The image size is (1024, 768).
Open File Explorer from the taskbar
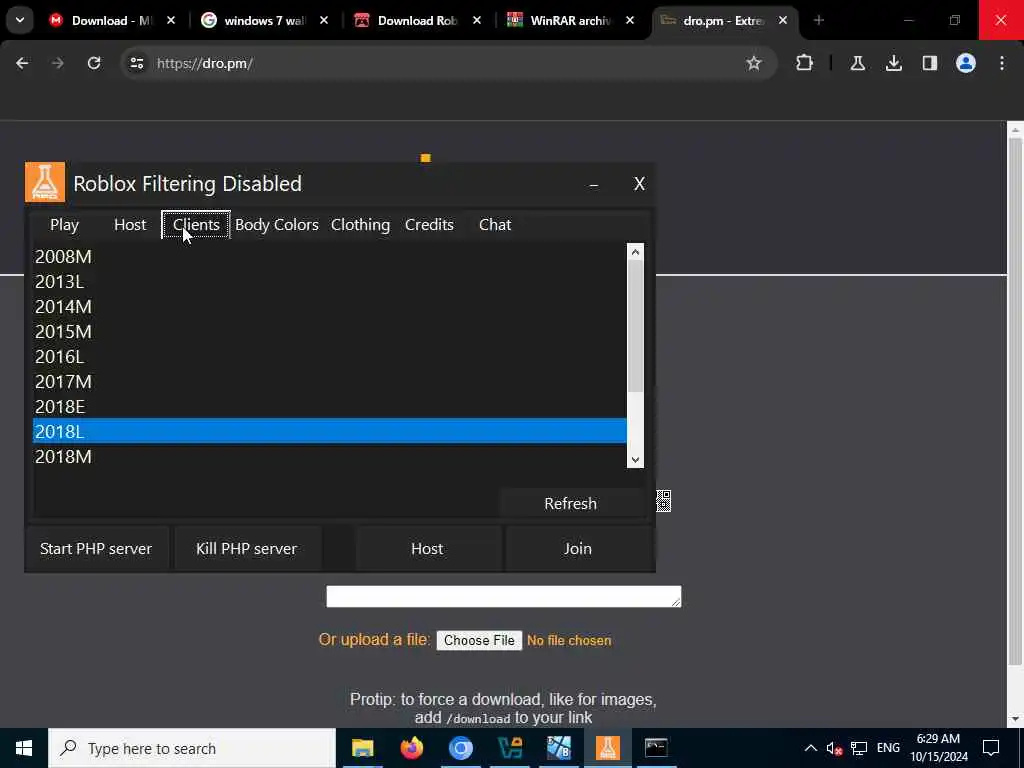[362, 748]
